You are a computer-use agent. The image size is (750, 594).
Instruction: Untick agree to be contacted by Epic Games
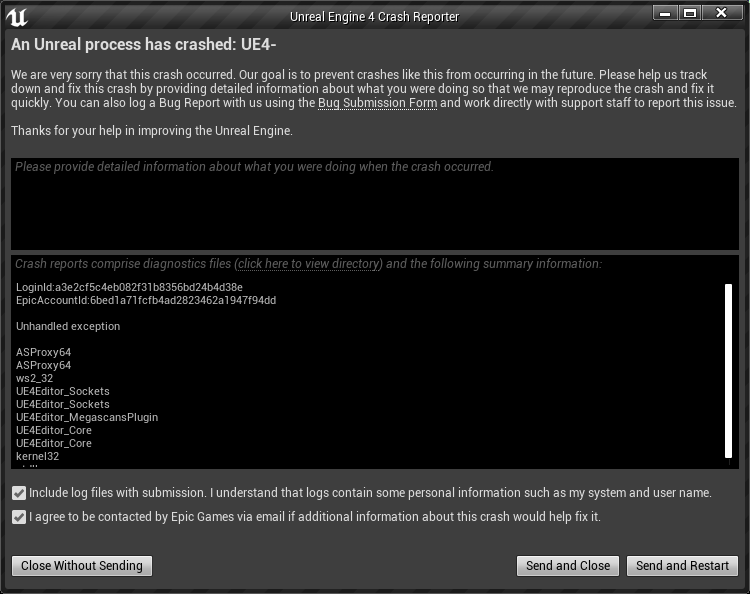[x=19, y=517]
